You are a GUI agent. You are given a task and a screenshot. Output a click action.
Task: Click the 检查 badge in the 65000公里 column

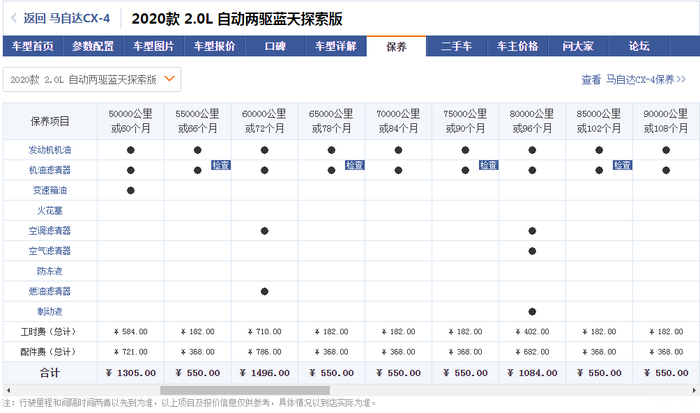pyautogui.click(x=355, y=165)
